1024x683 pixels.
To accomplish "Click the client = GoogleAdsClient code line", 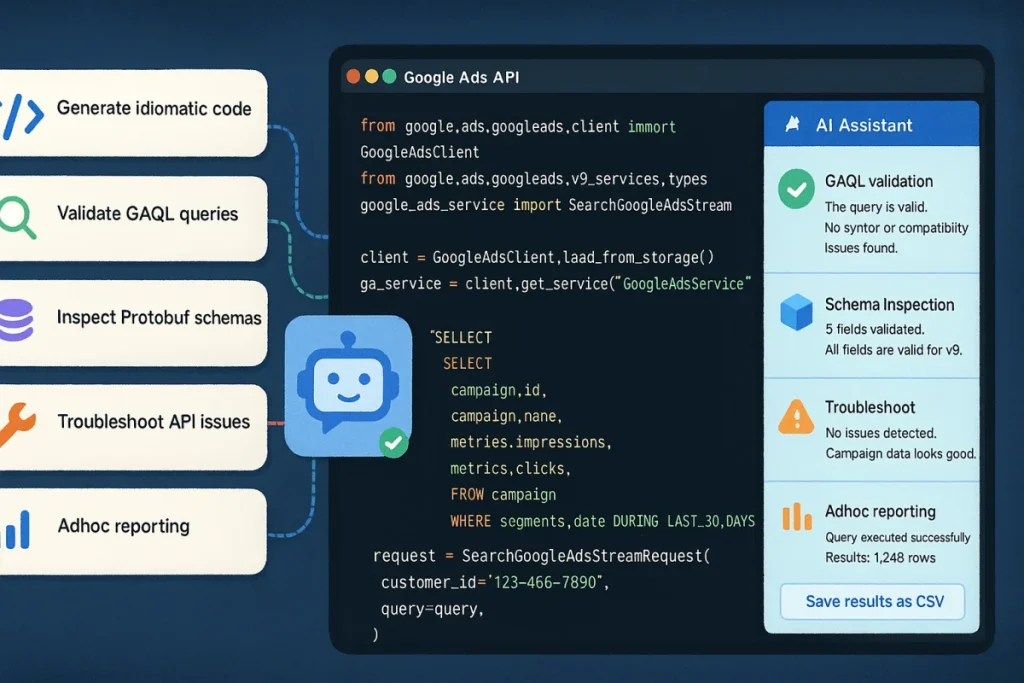I will [536, 257].
